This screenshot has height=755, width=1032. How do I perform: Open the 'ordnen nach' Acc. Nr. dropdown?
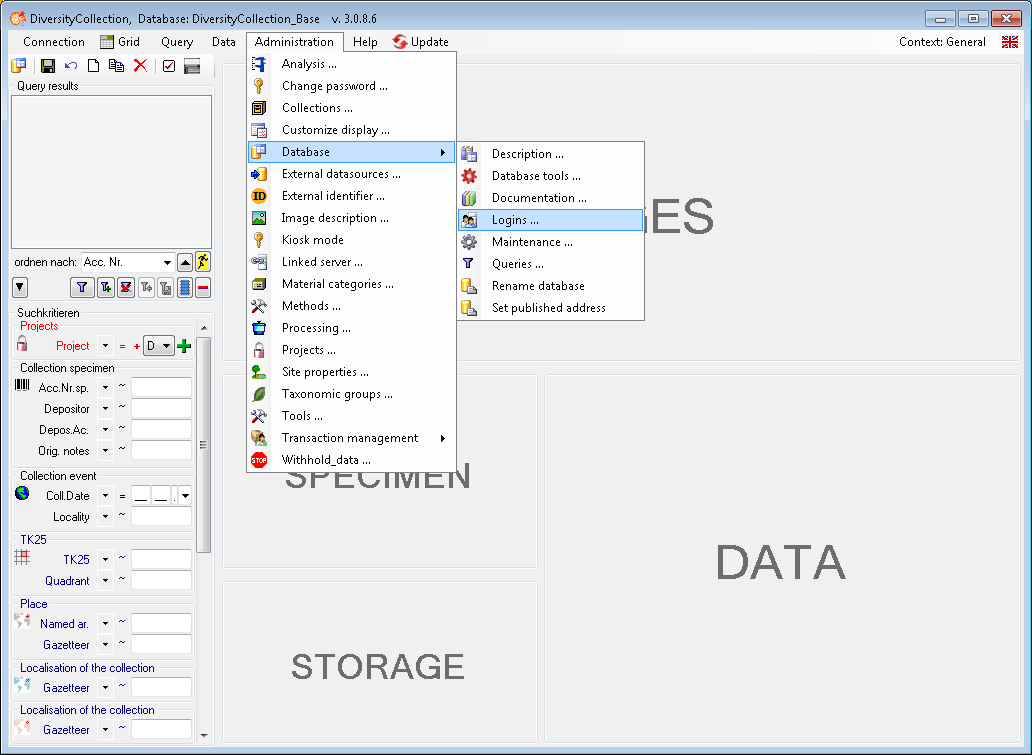click(x=166, y=262)
